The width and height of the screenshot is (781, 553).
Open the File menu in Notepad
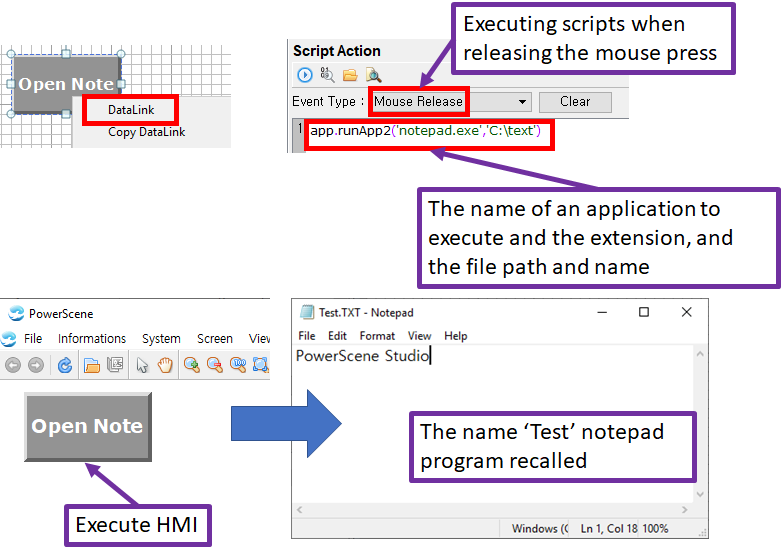click(307, 336)
